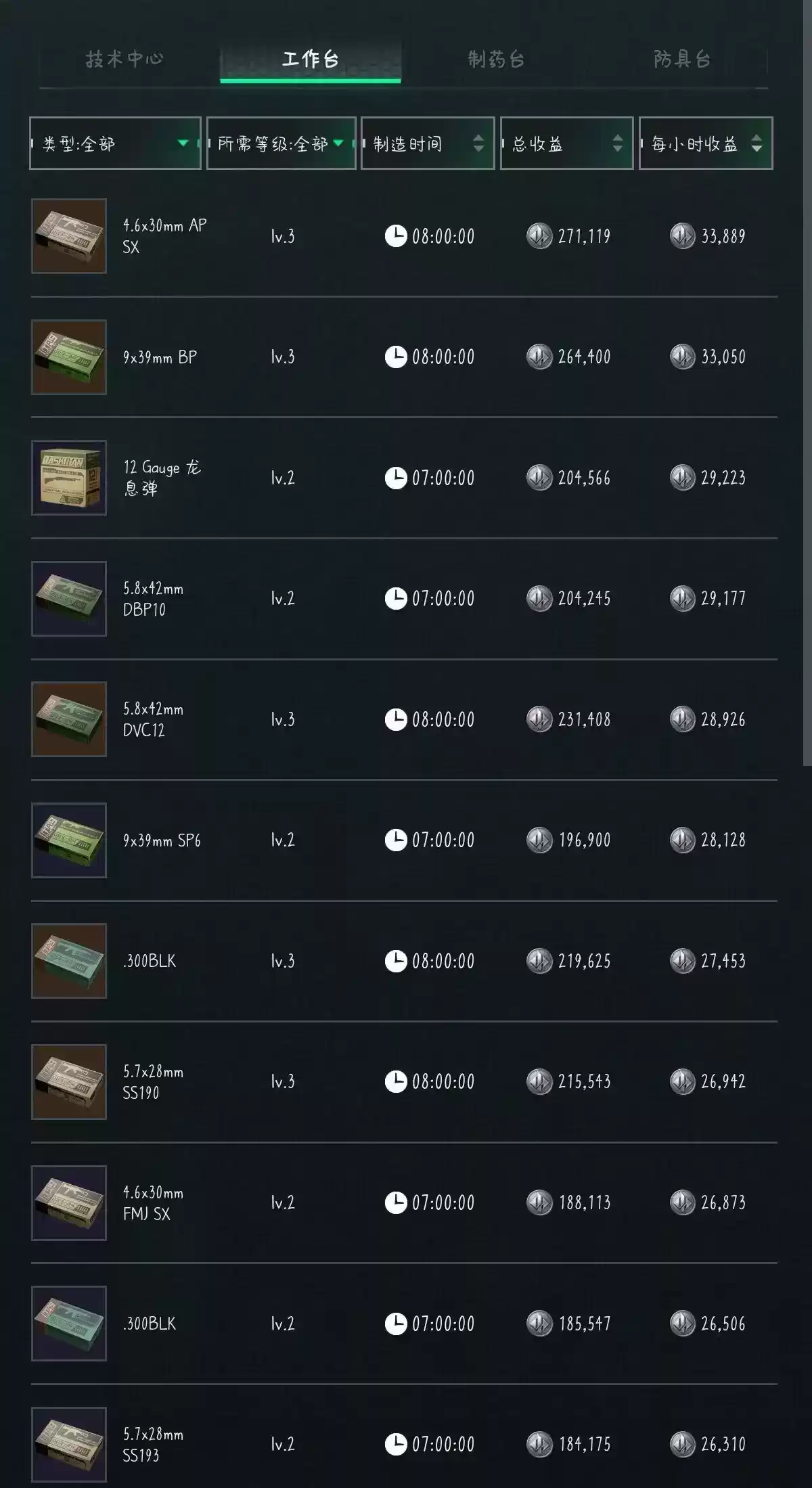Image resolution: width=812 pixels, height=1488 pixels.
Task: Sort list by 总收益
Action: (x=566, y=143)
